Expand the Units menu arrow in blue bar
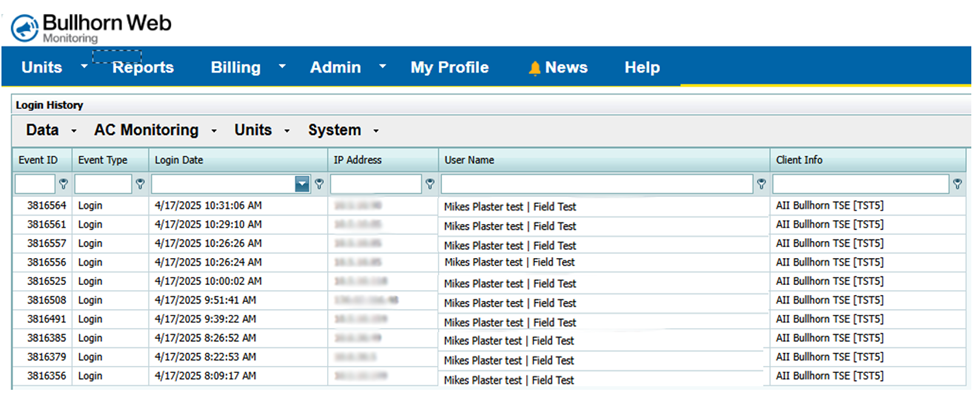The image size is (975, 412). (84, 65)
